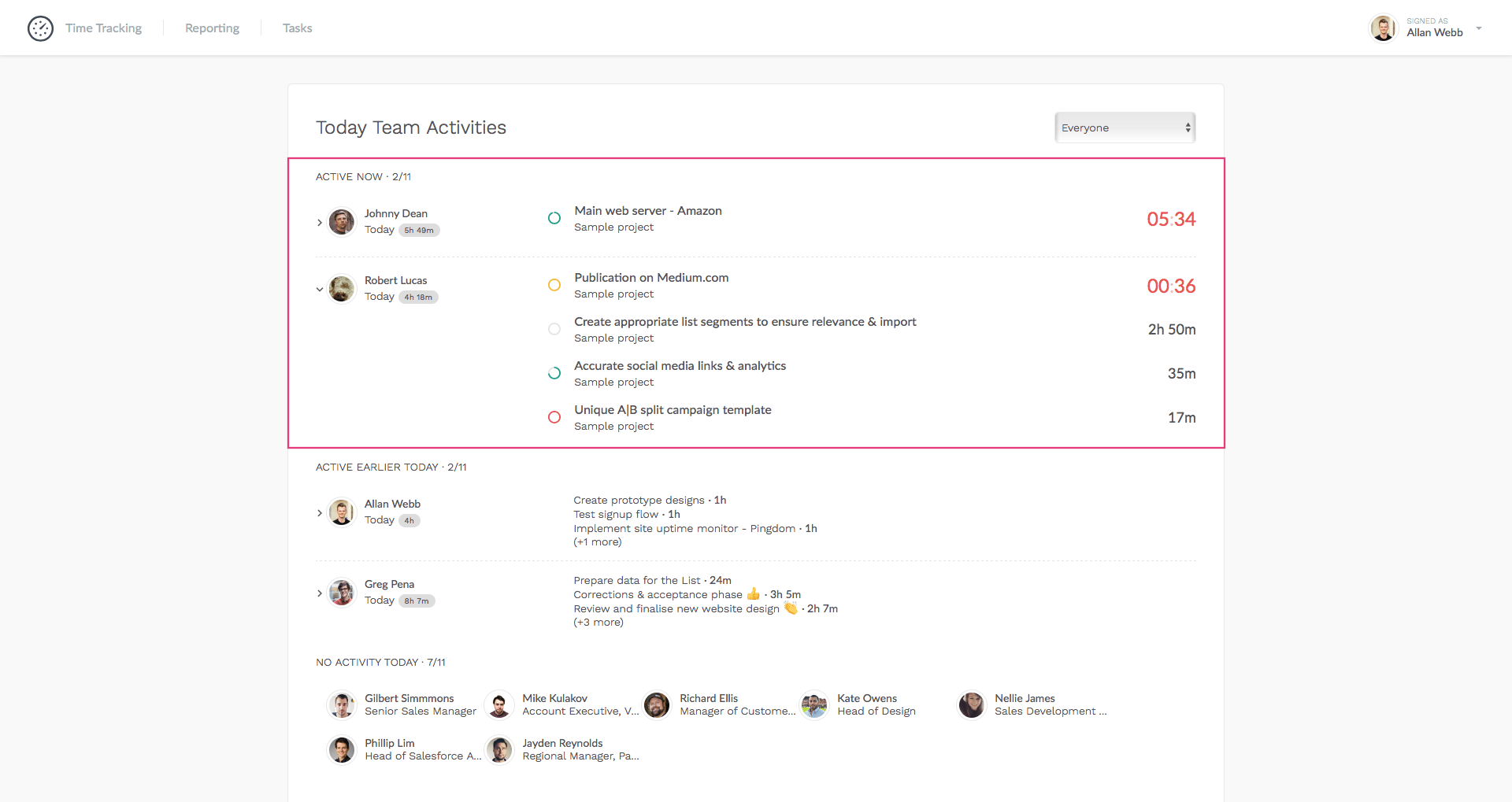Open Kate Owens's profile avatar
Image resolution: width=1512 pixels, height=802 pixels.
[x=813, y=705]
